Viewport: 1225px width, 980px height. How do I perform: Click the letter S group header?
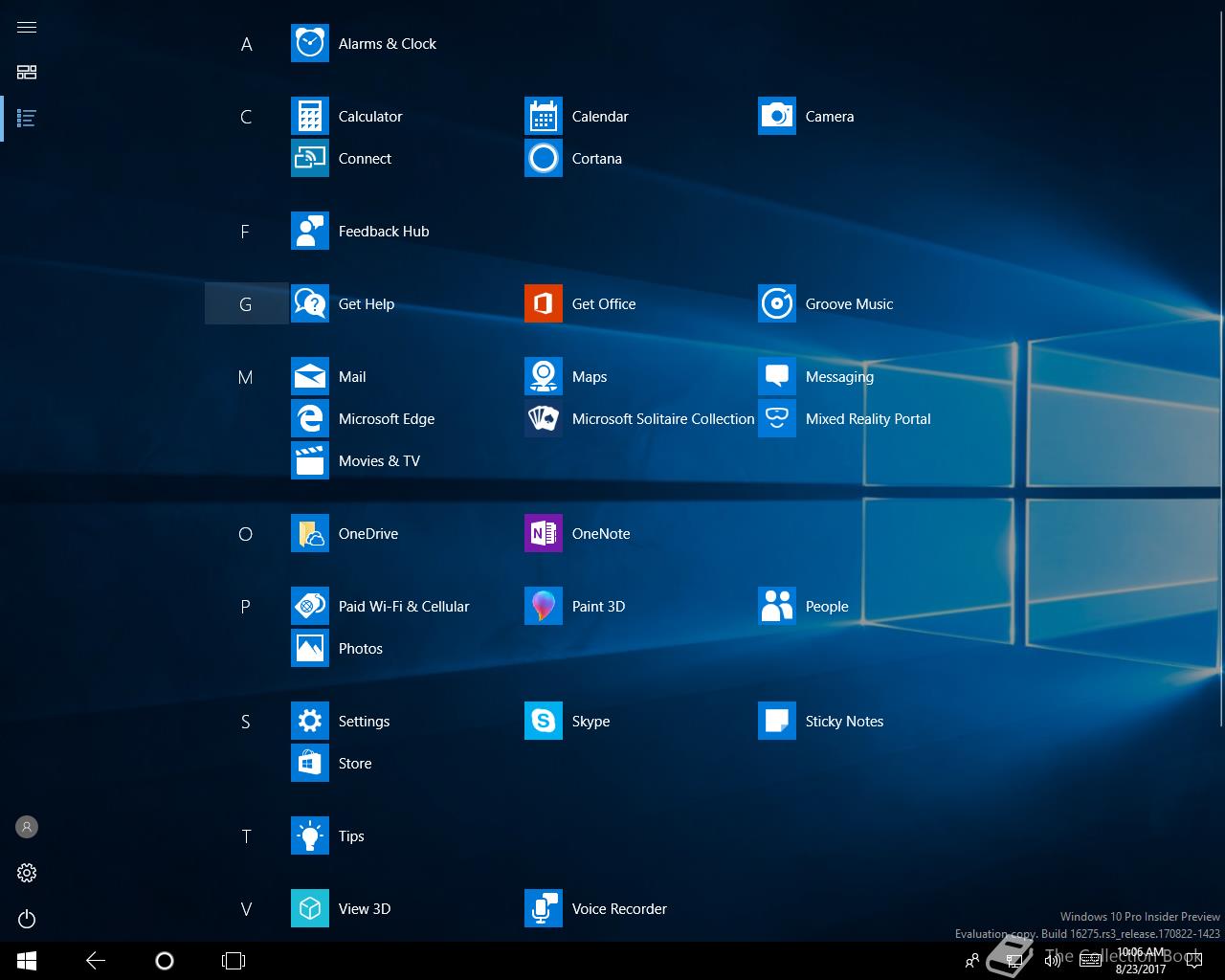[246, 722]
